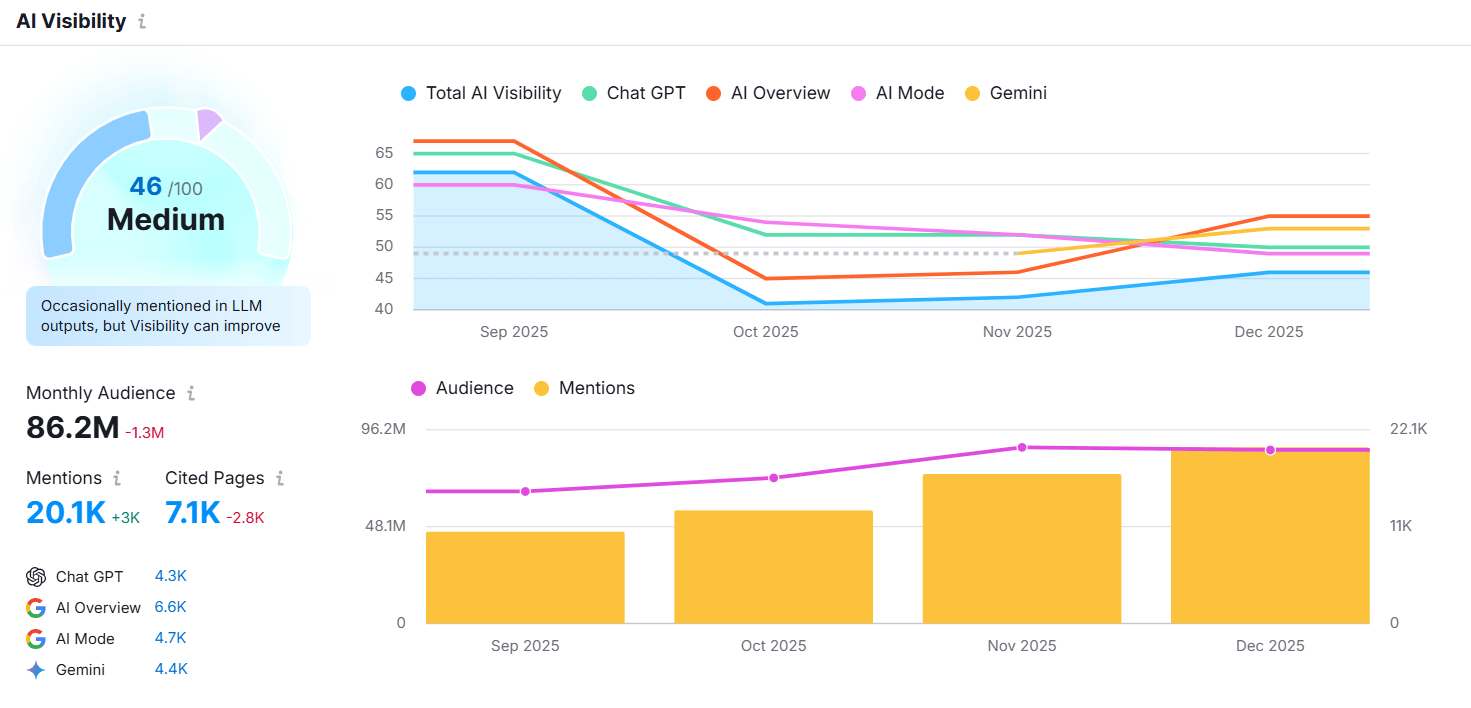Open the 4.3K Chat GPT mentions link
The height and width of the screenshot is (708, 1471).
(x=169, y=576)
